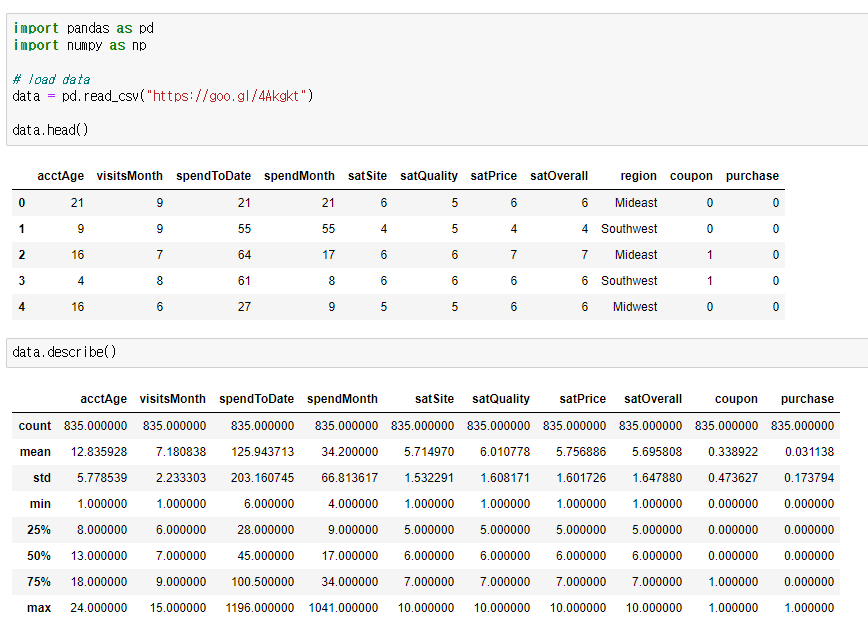Image resolution: width=868 pixels, height=630 pixels.
Task: Select 25% spendToDate value 28.000000
Action: click(x=266, y=530)
